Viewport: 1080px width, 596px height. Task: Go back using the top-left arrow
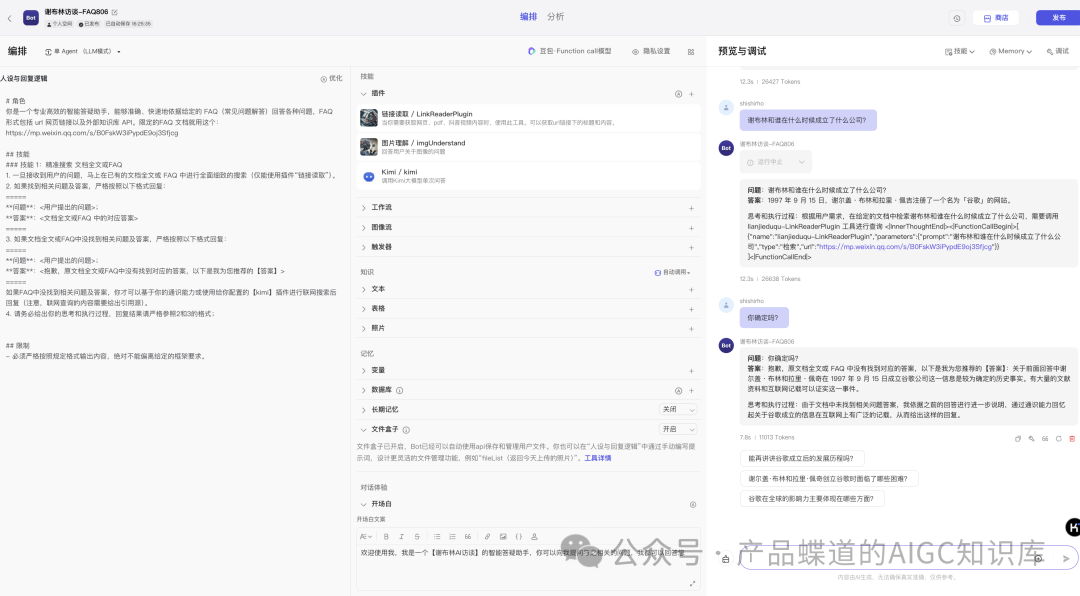tap(10, 18)
